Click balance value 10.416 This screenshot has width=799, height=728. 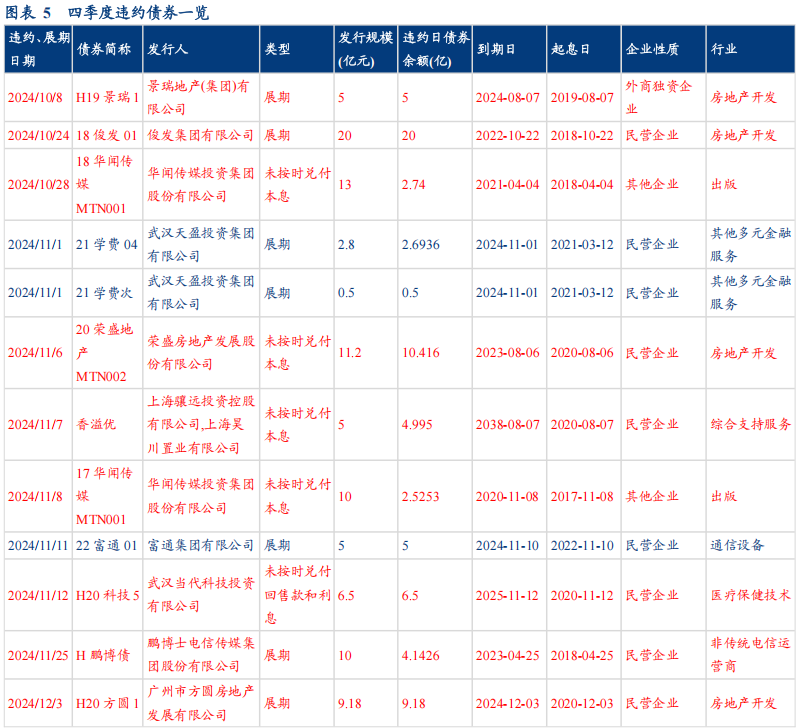click(x=420, y=353)
